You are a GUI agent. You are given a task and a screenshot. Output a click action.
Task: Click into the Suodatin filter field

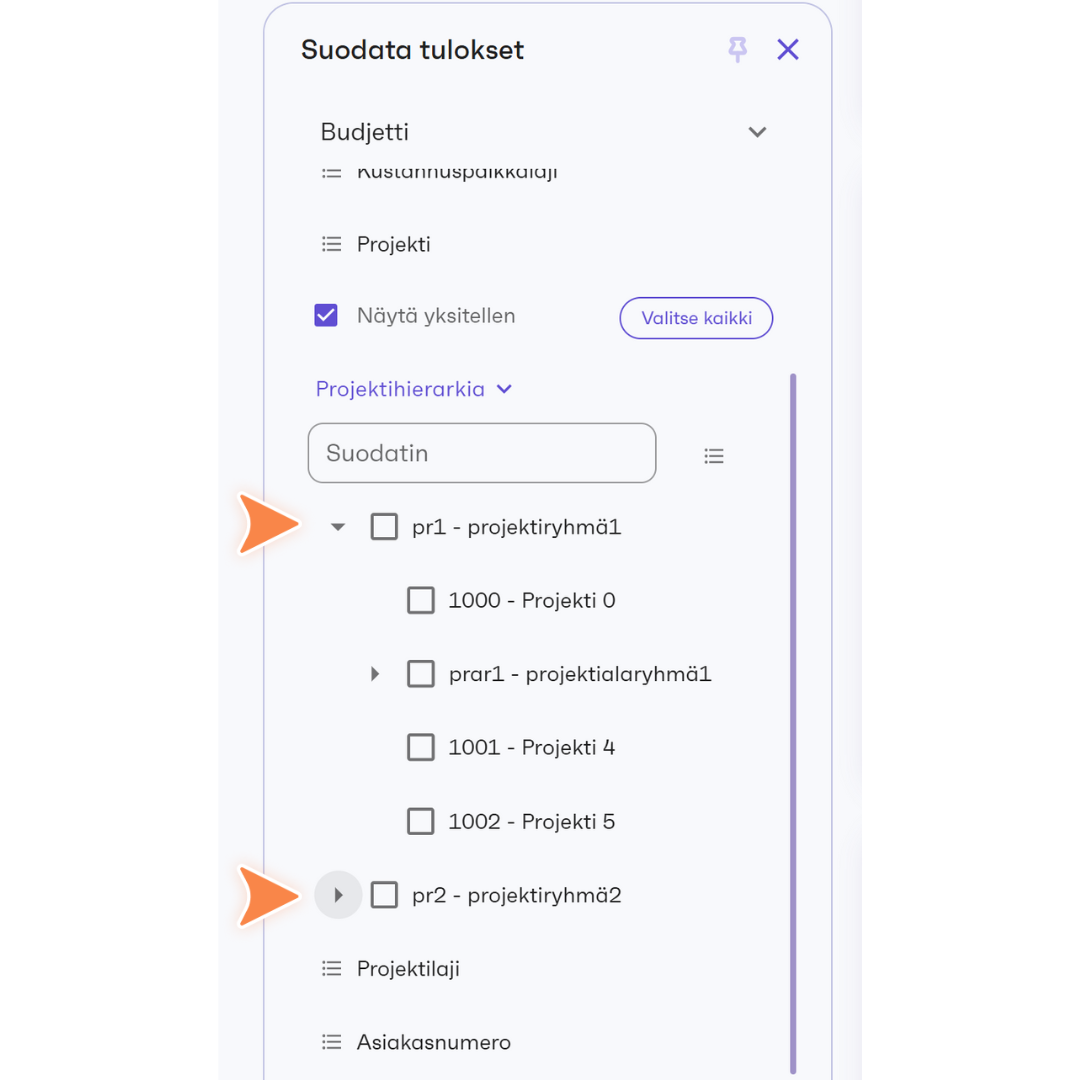[x=482, y=453]
